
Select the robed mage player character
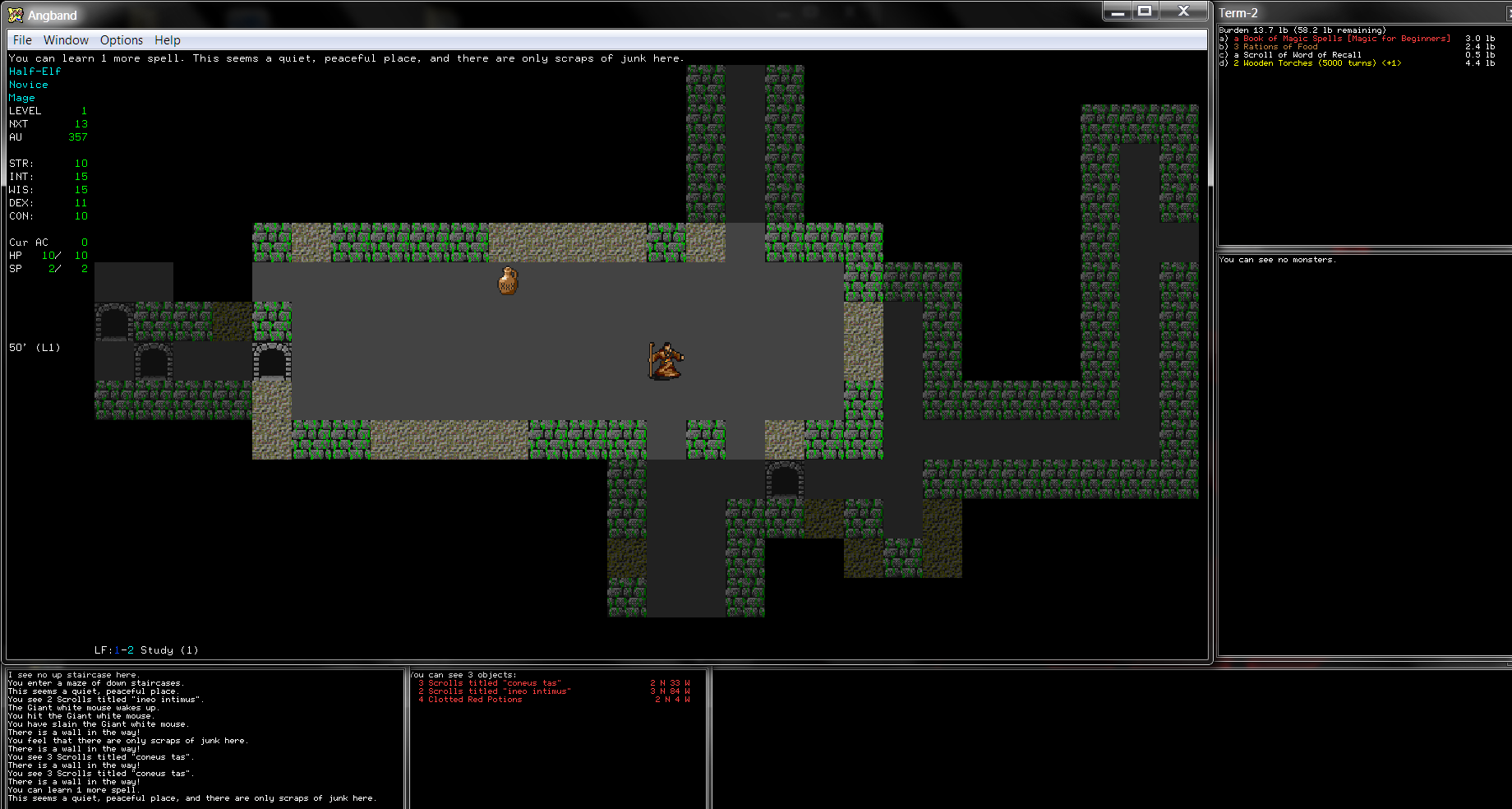coord(666,361)
